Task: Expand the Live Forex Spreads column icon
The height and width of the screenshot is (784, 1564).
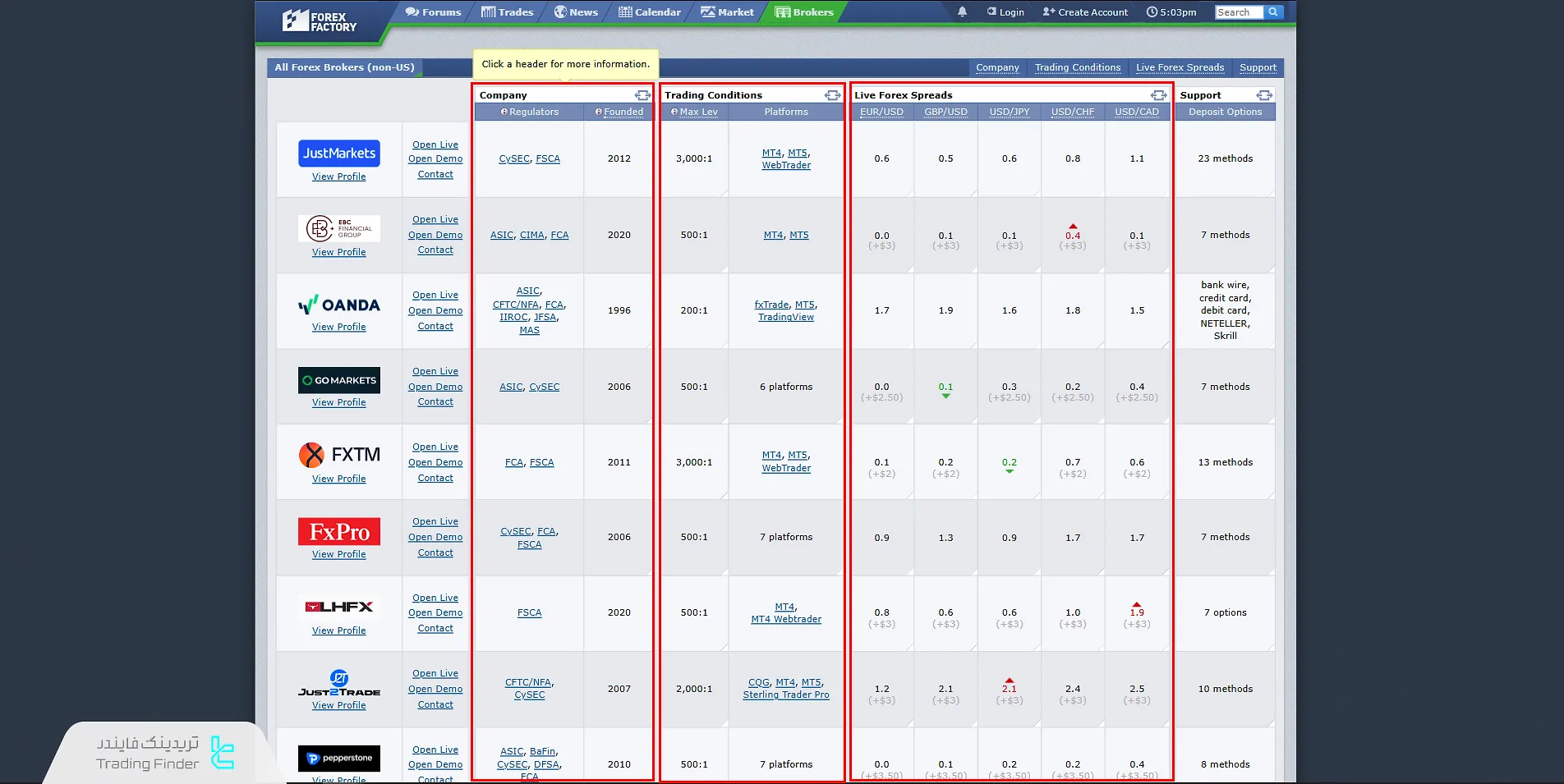Action: pyautogui.click(x=1158, y=95)
